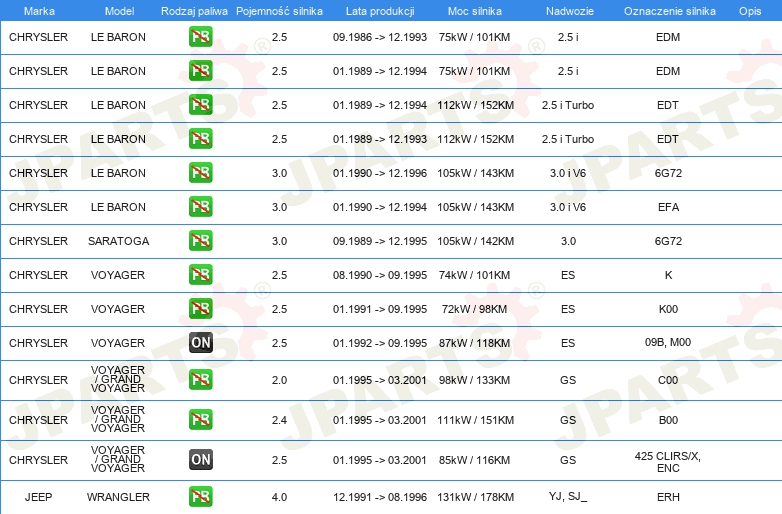Image resolution: width=782 pixels, height=514 pixels.
Task: Click petrol icon in Voyager 74kW row
Action: [200, 274]
